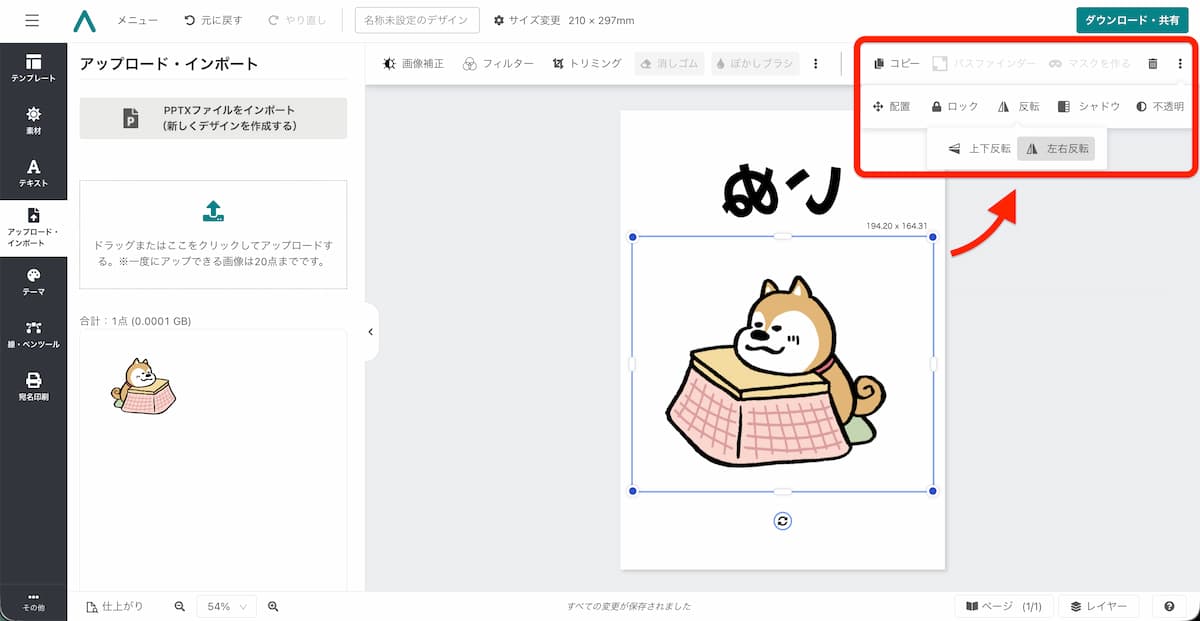
Task: Open the 画像補正 image correction tool
Action: click(413, 62)
